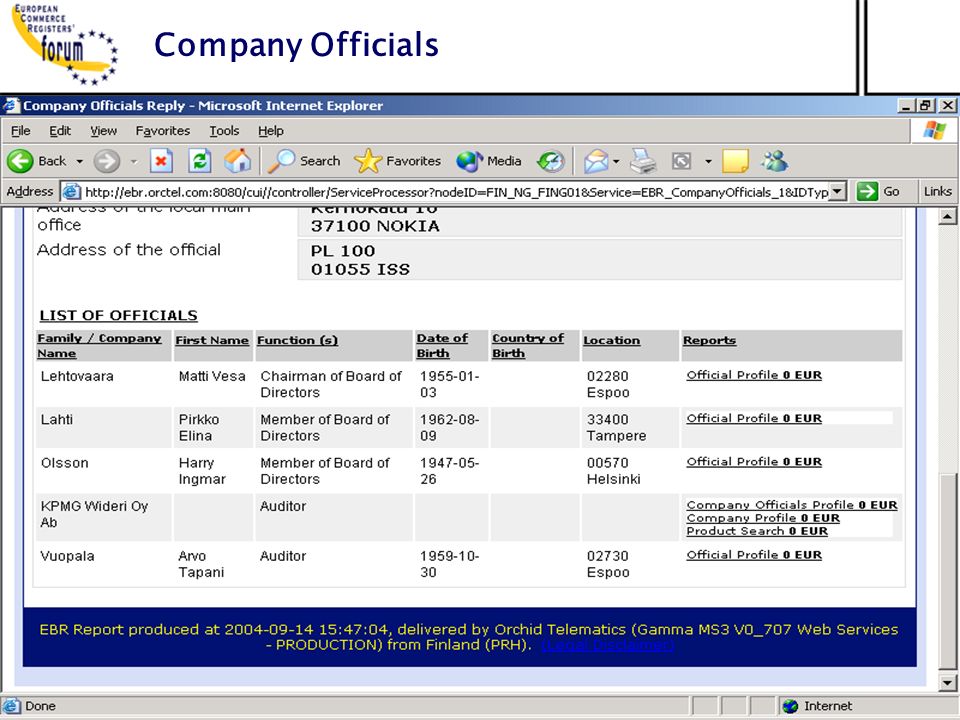Open Product Search 0 EUR link
Viewport: 960px width, 720px height.
(x=757, y=531)
